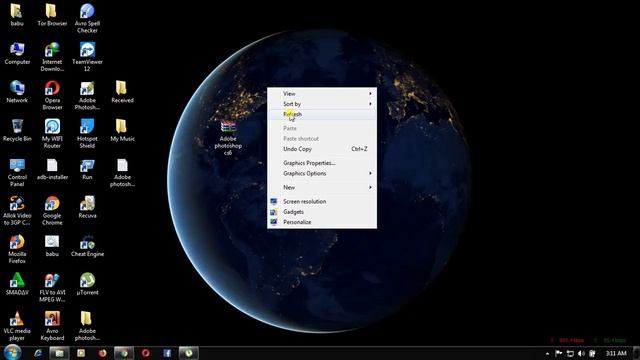Launch Internet Explorer from the taskbar
Image resolution: width=640 pixels, height=360 pixels.
38,353
